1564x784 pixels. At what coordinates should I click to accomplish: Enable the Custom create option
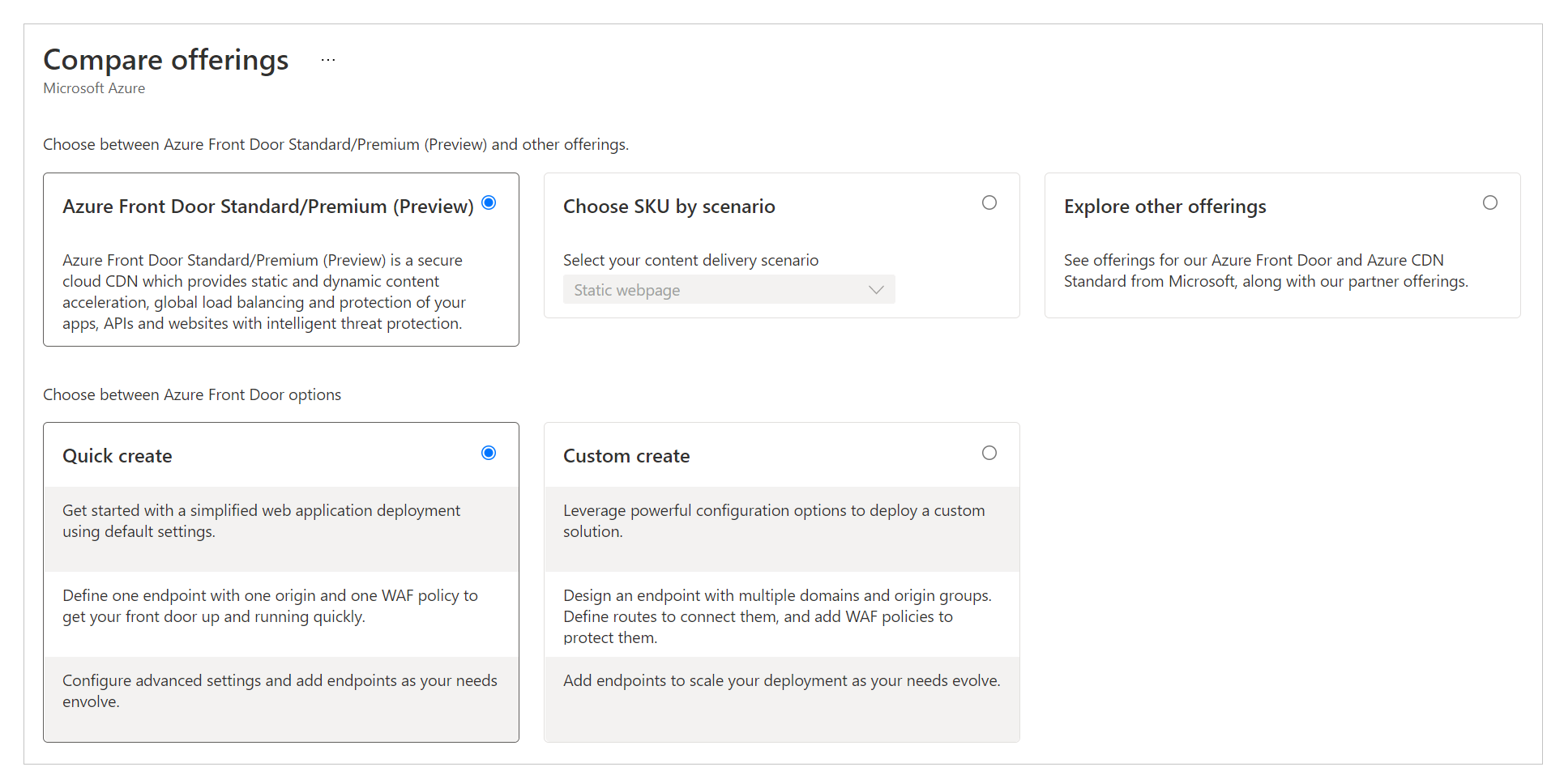pos(989,453)
